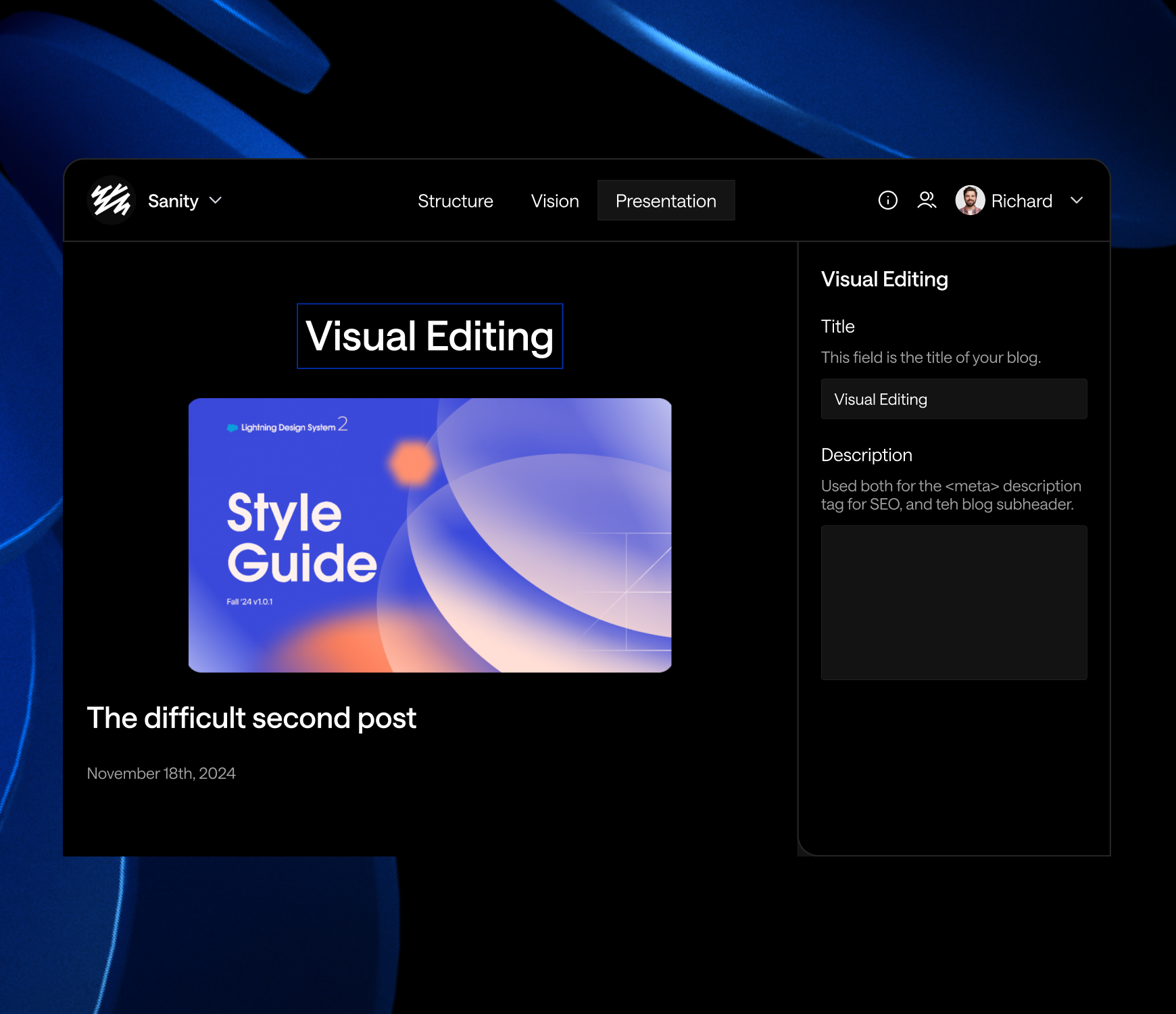1176x1014 pixels.
Task: Focus the empty Description text area
Action: click(x=954, y=602)
